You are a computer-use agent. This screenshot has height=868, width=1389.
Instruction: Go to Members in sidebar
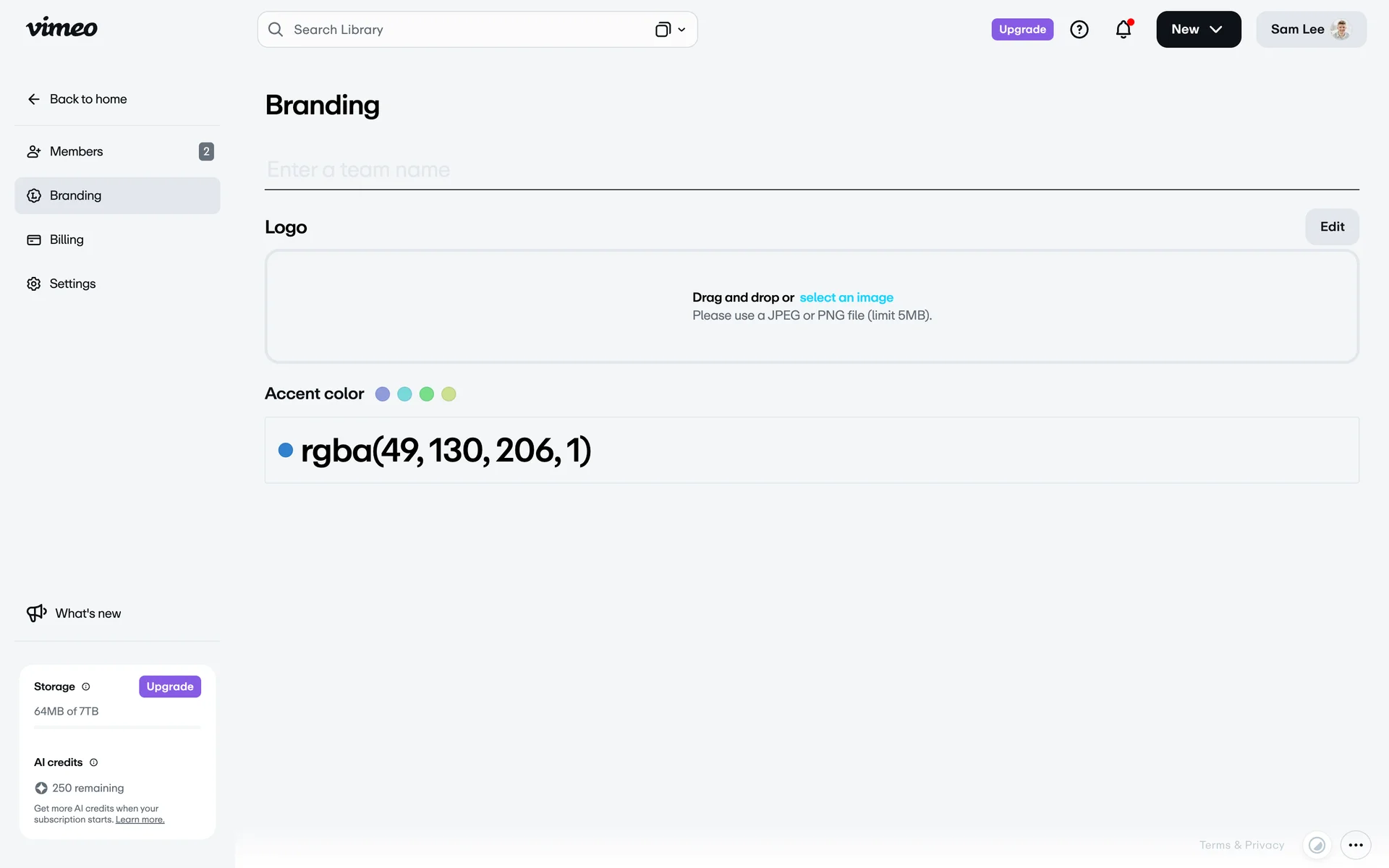click(x=76, y=151)
